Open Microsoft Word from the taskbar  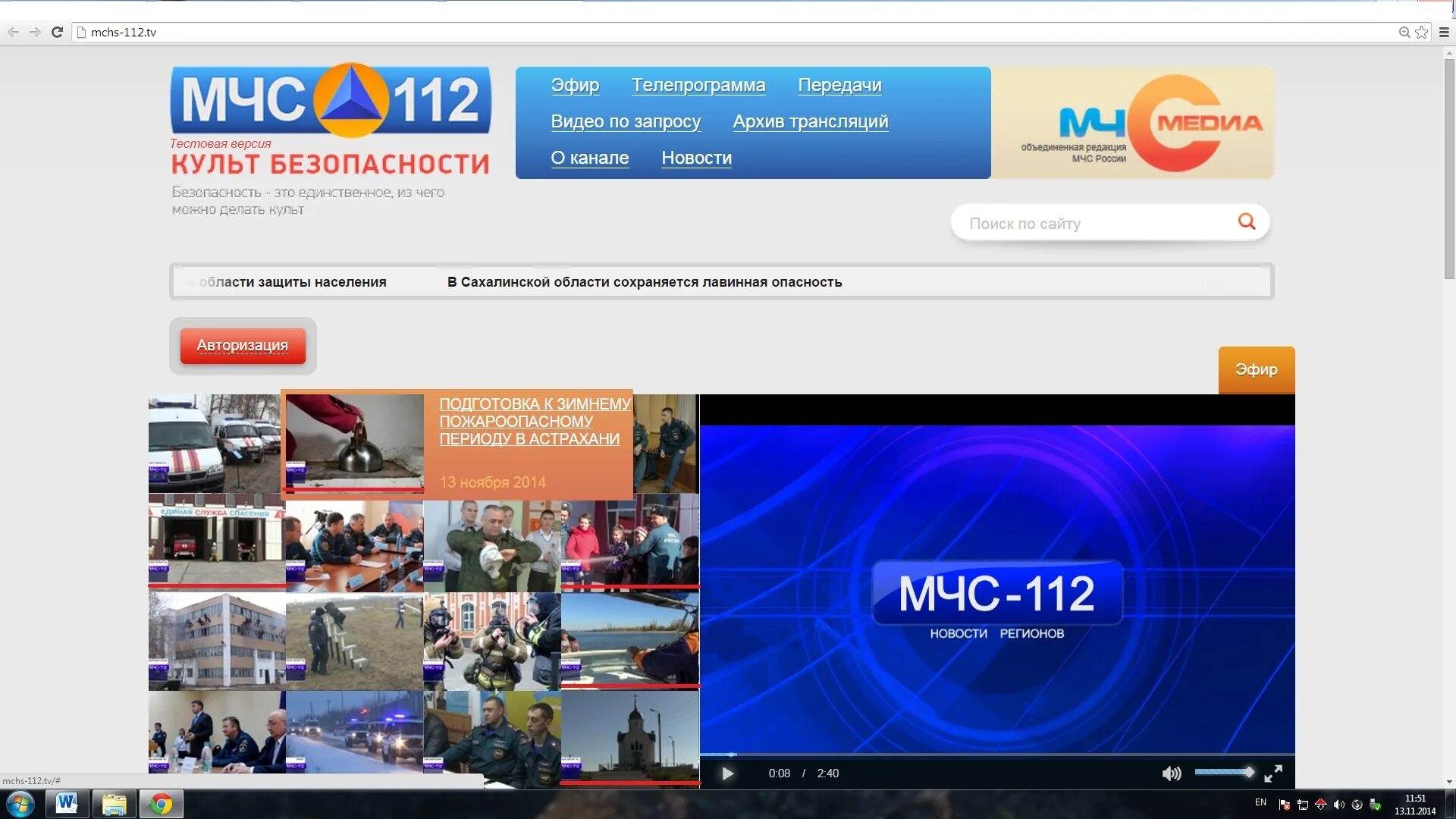(x=67, y=804)
